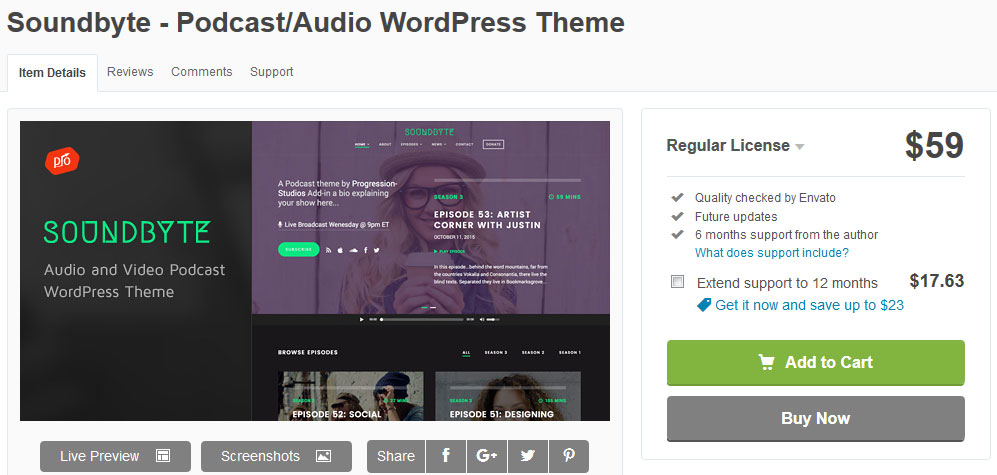Open the Soundbyte theme preview image
Viewport: 997px width, 475px height.
point(315,271)
